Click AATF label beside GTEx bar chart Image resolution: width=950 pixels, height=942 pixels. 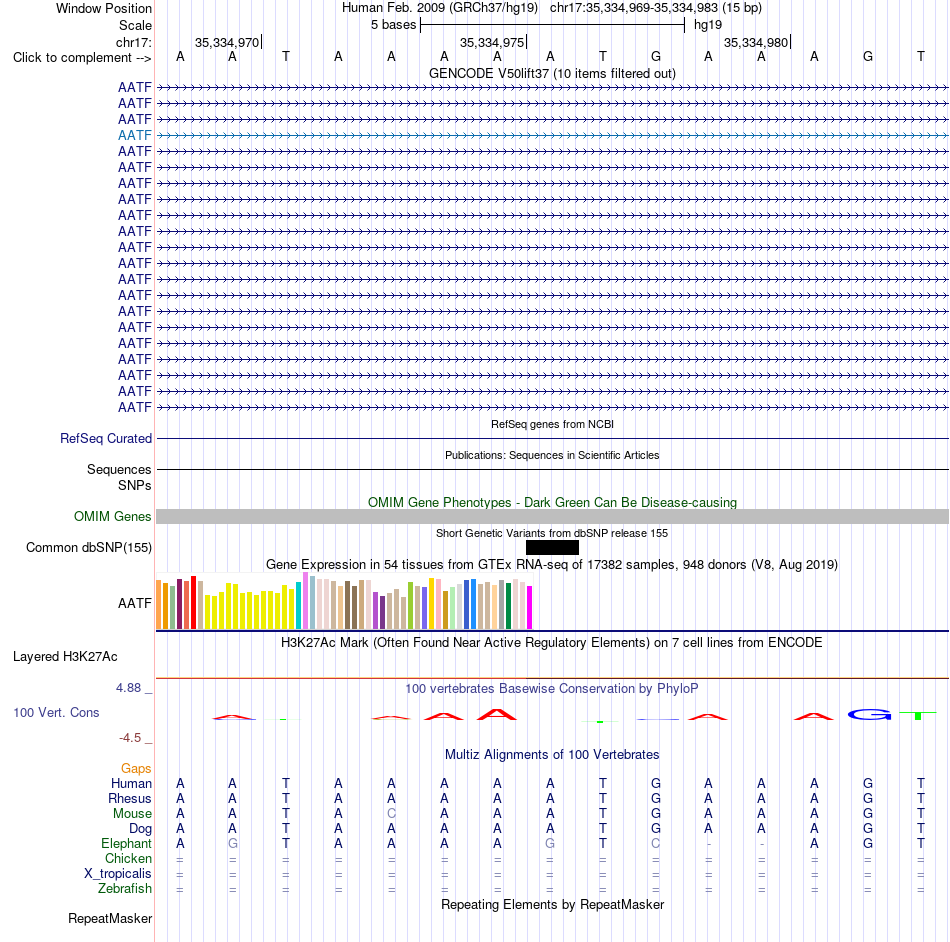135,603
